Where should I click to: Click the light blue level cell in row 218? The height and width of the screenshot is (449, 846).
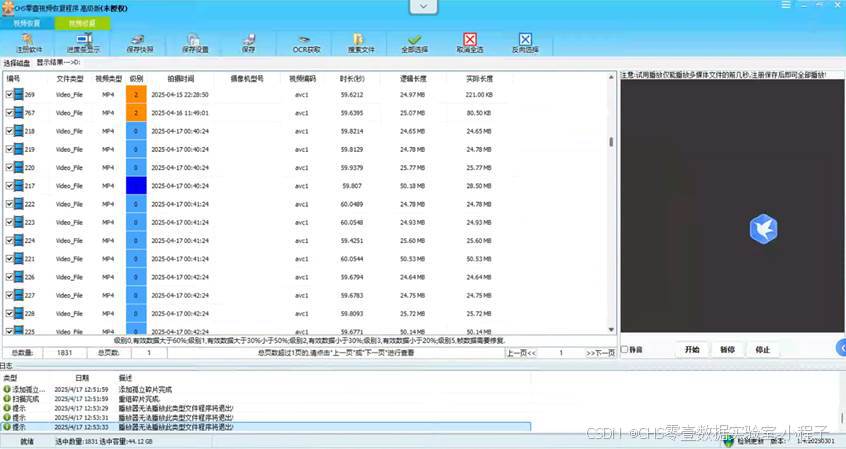click(x=136, y=131)
